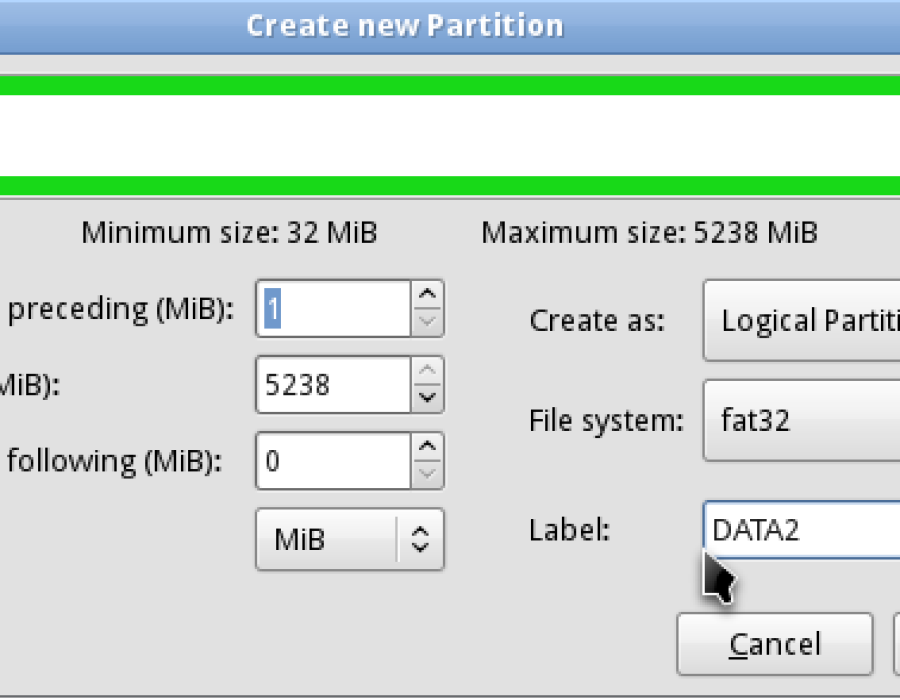Click the free space preceding input field
The width and height of the screenshot is (900, 700).
tap(334, 309)
